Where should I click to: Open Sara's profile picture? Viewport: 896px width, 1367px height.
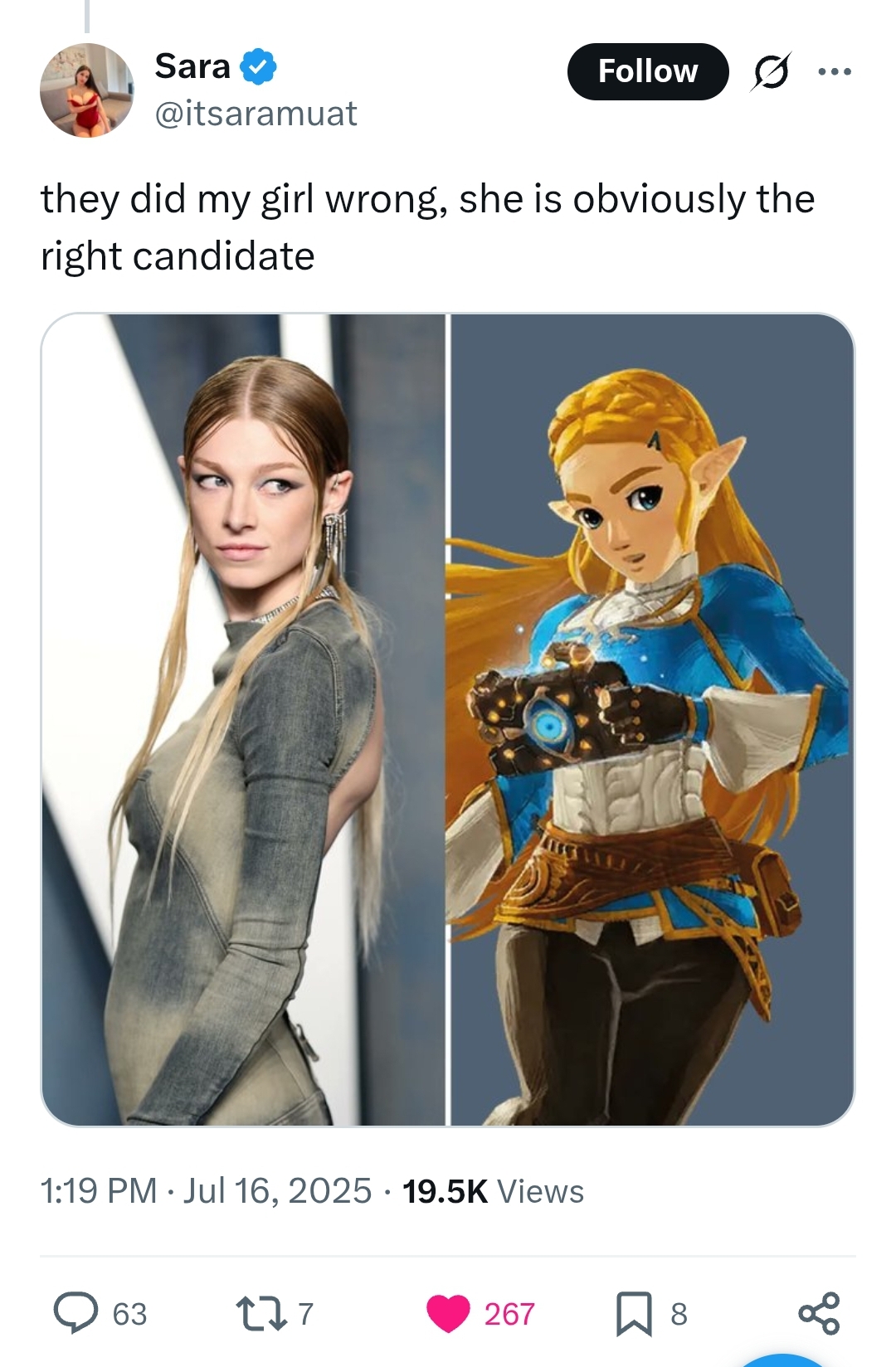pyautogui.click(x=87, y=90)
